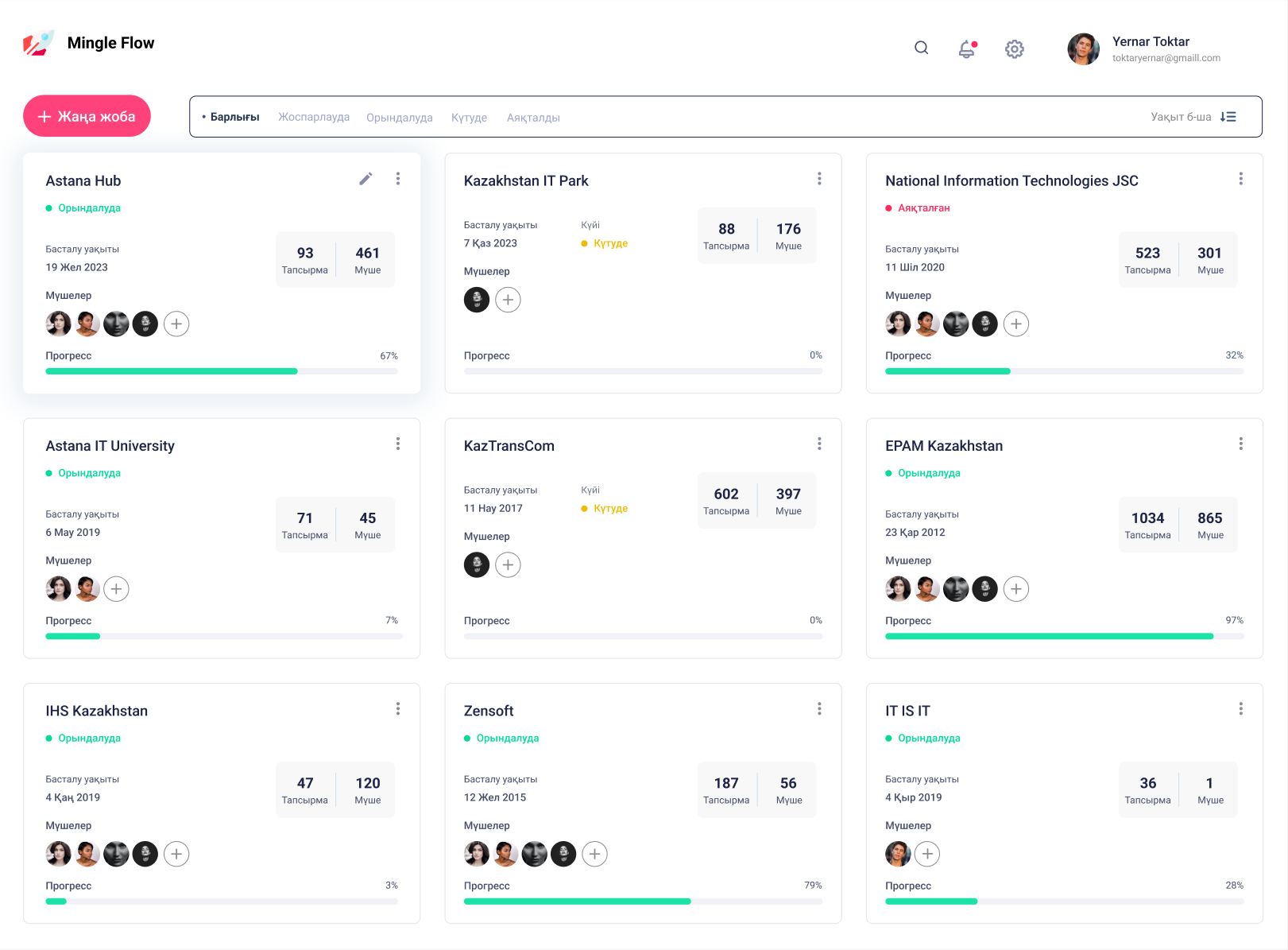Click the 19 Жел 2023 start date

[76, 267]
